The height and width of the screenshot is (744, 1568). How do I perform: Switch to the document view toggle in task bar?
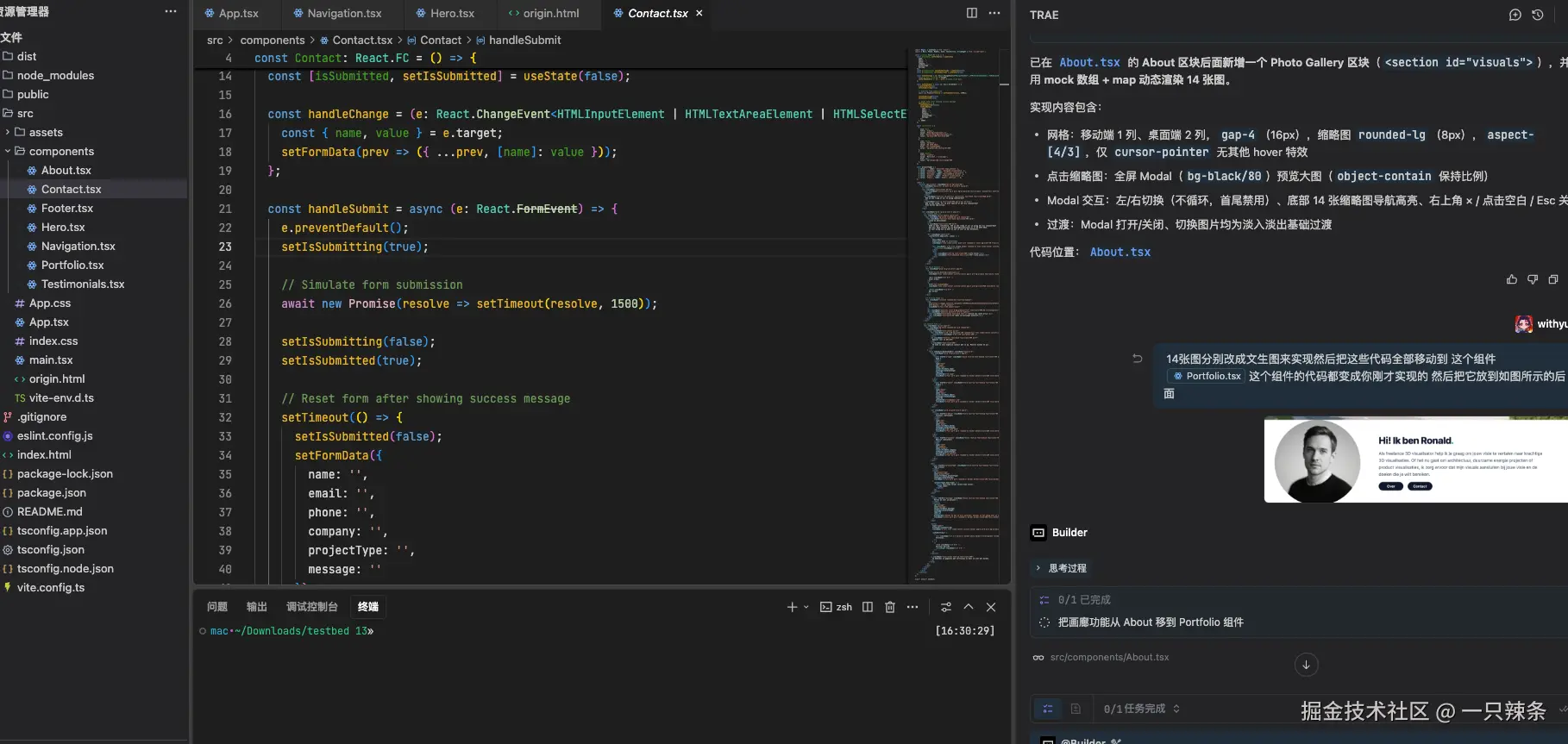pos(1076,709)
